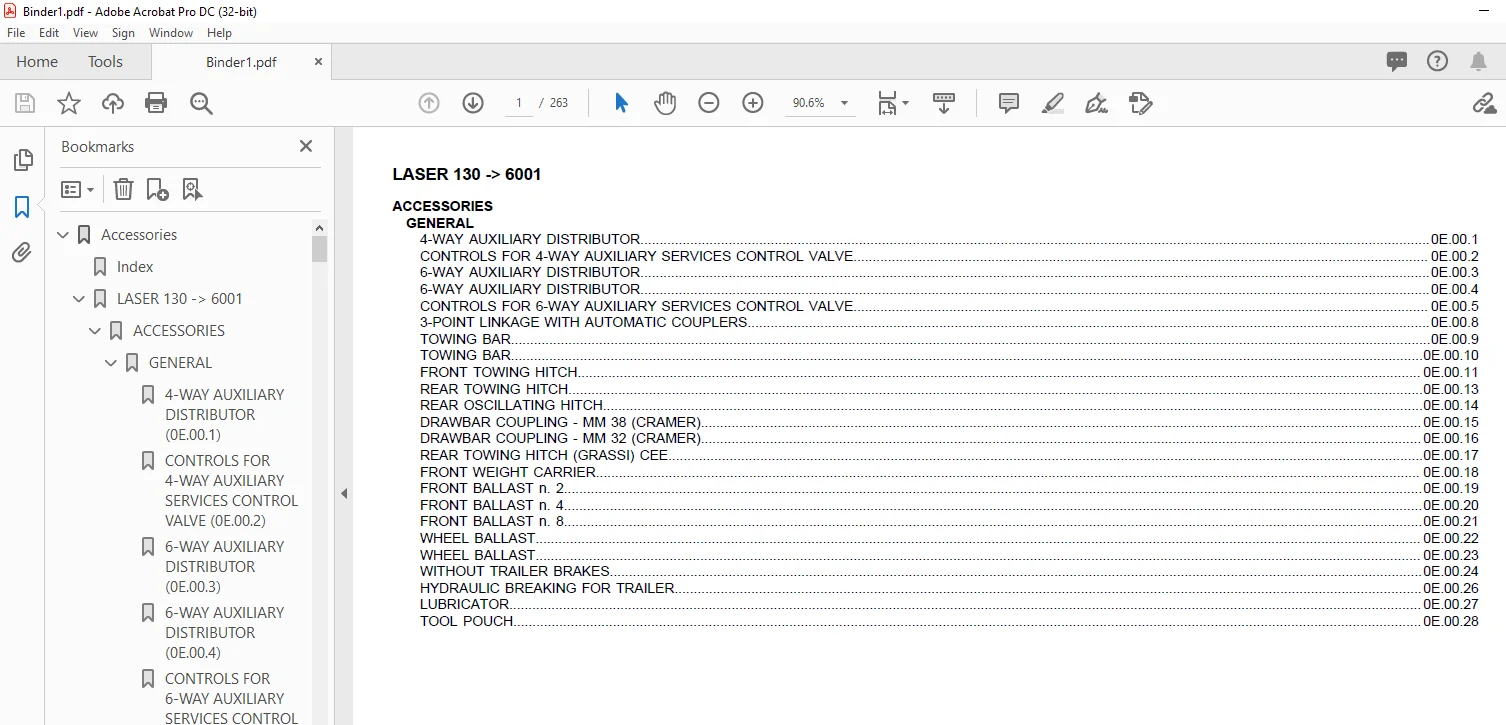1506x725 pixels.
Task: Open the Index bookmark
Action: click(135, 267)
